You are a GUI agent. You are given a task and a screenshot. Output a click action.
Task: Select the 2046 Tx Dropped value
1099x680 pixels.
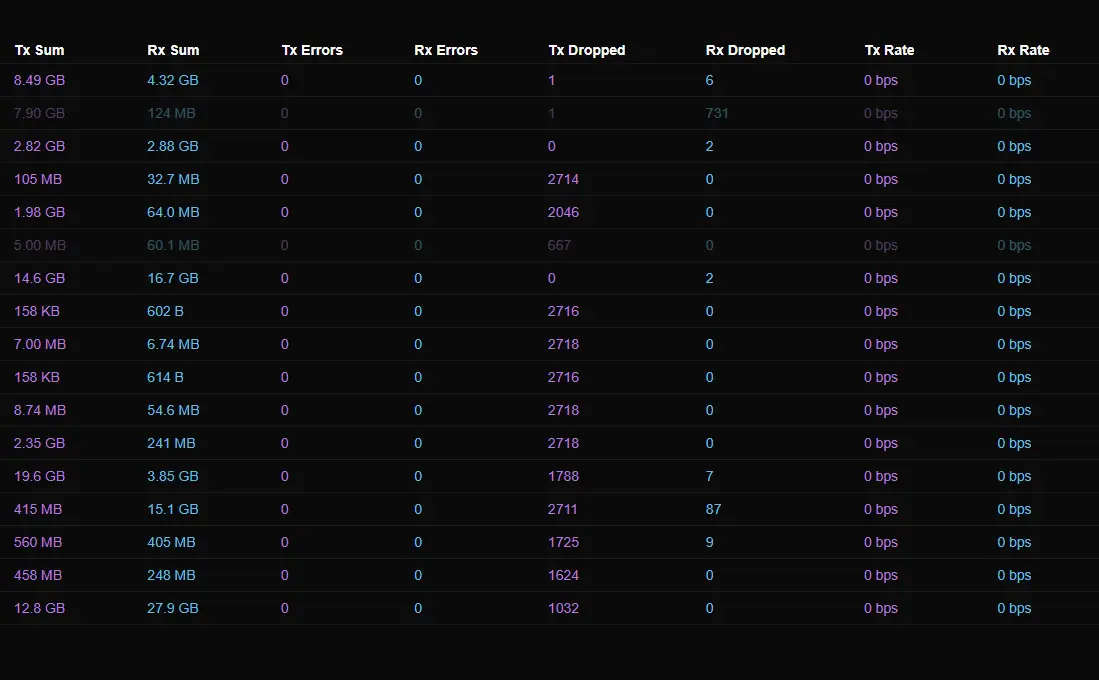(x=563, y=212)
